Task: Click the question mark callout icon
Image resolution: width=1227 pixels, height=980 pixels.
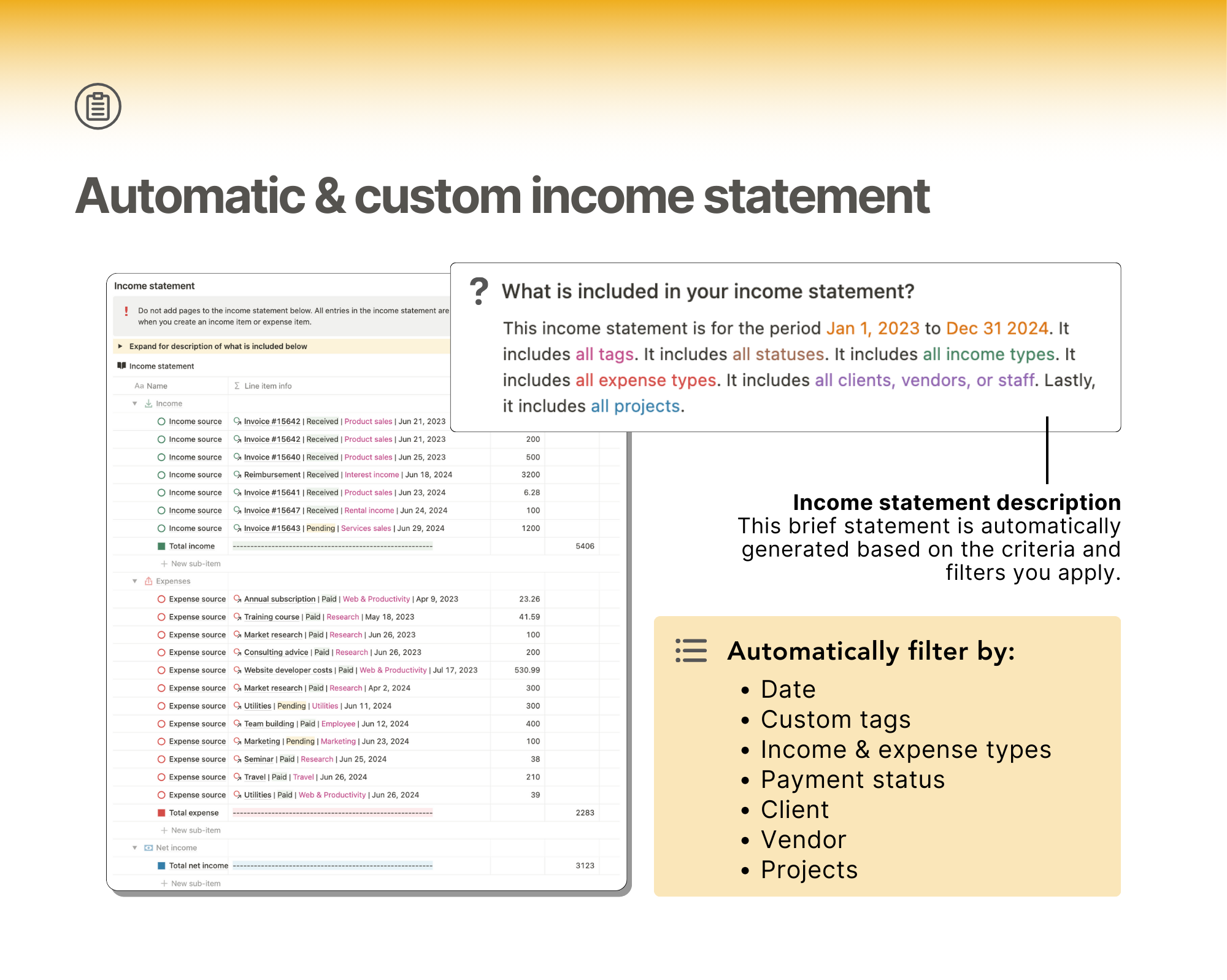Action: coord(479,291)
